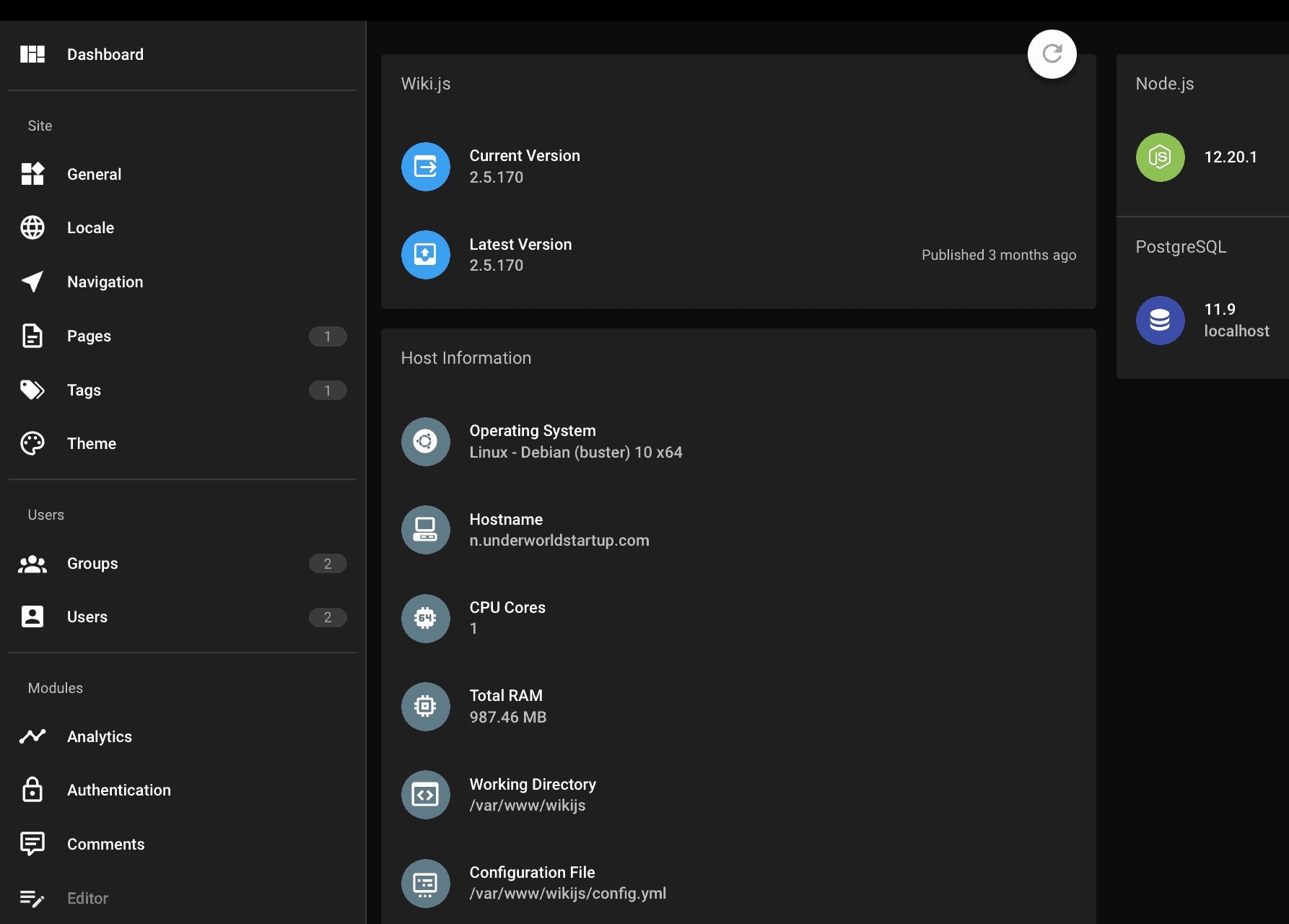Screen dimensions: 1289x924
Task: Click the Current Version value 2.5.170
Action: point(497,178)
